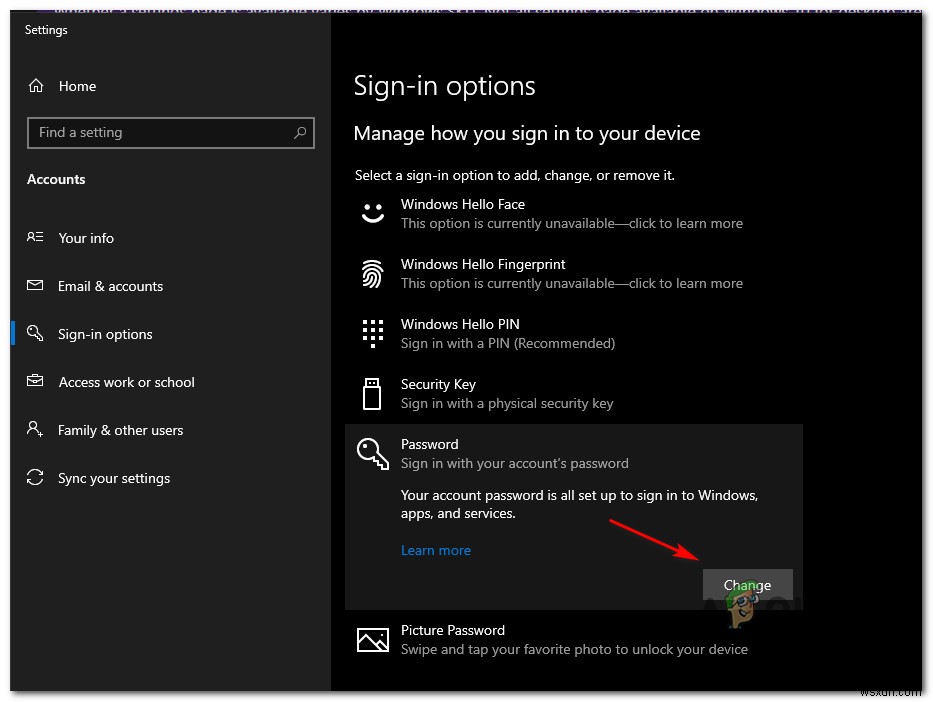
Task: Click the Sign-in options key icon
Action: (33, 334)
